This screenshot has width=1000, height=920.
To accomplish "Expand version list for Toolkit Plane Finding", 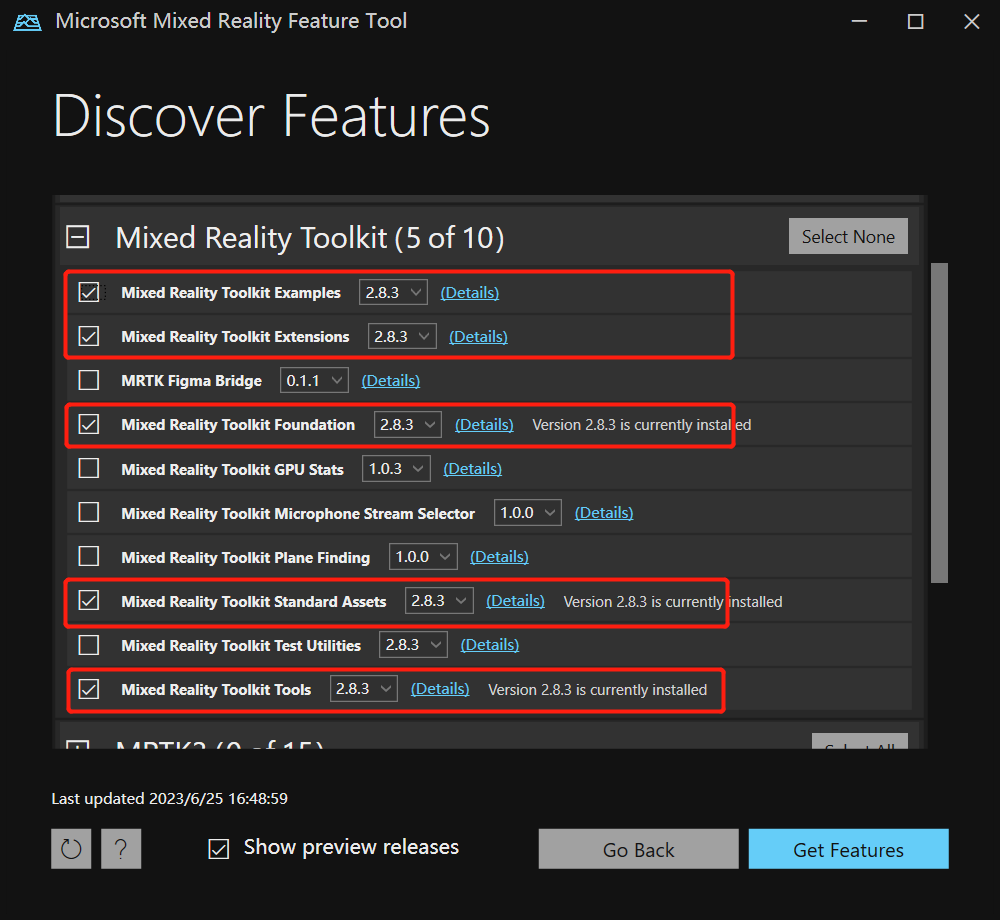I will click(423, 557).
